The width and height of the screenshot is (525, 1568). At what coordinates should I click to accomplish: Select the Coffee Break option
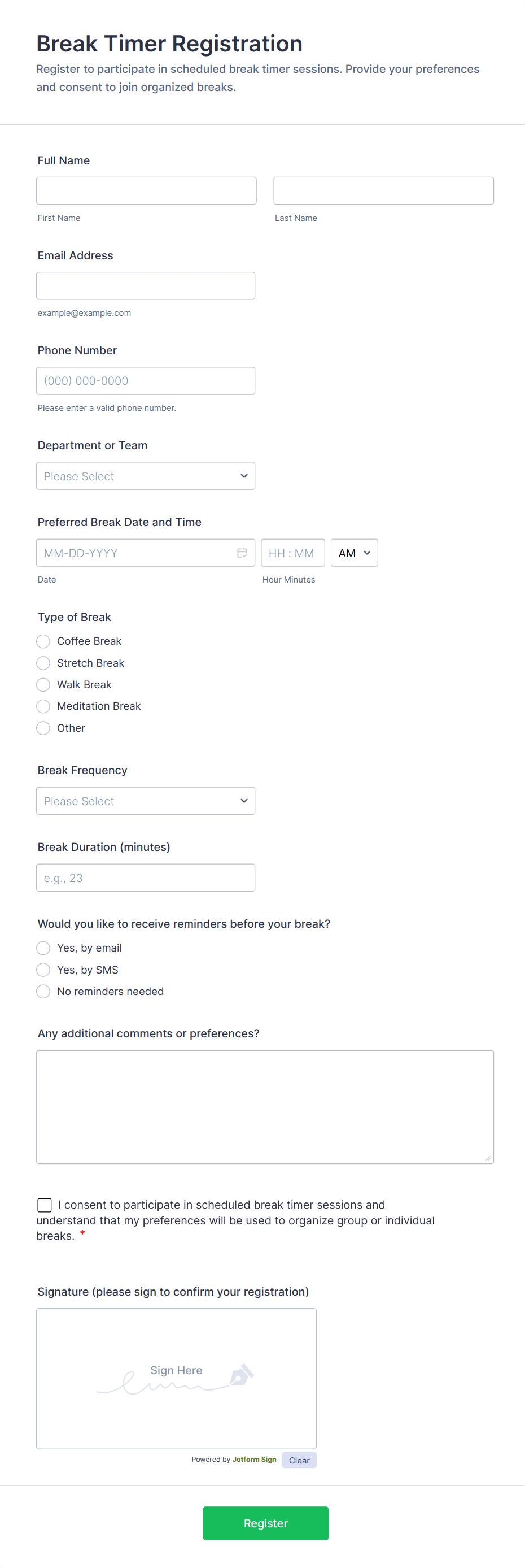pos(43,641)
